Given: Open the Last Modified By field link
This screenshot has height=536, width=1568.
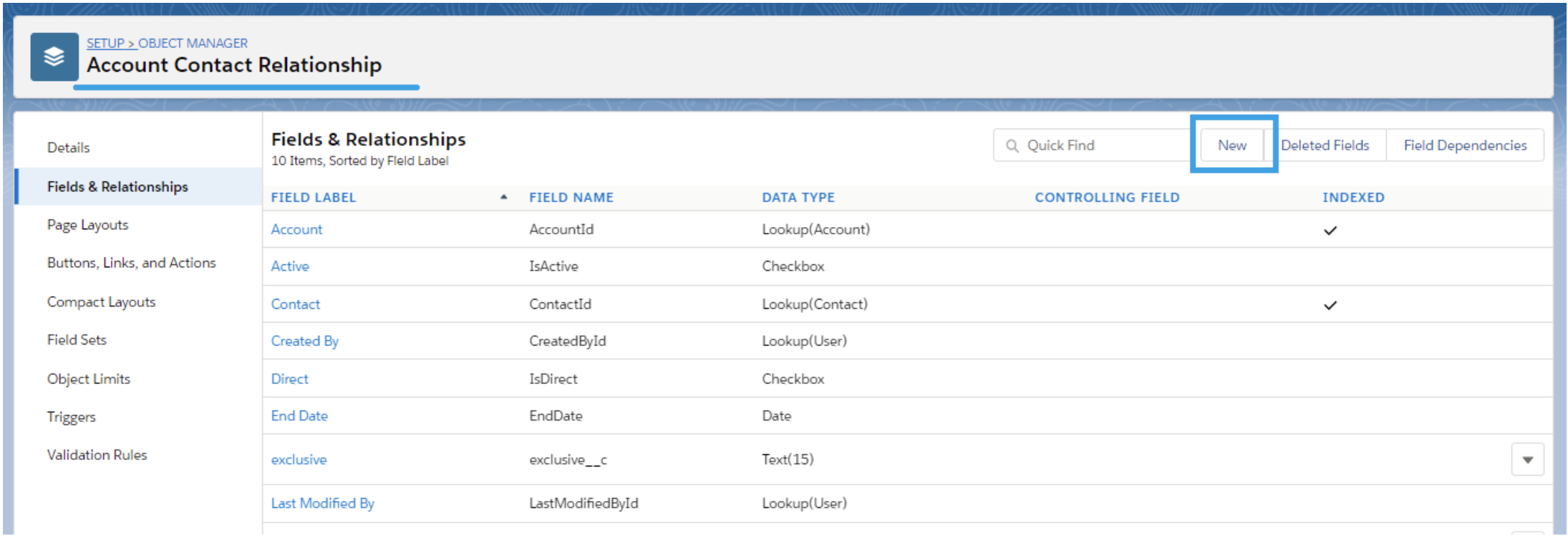Looking at the screenshot, I should [x=322, y=503].
